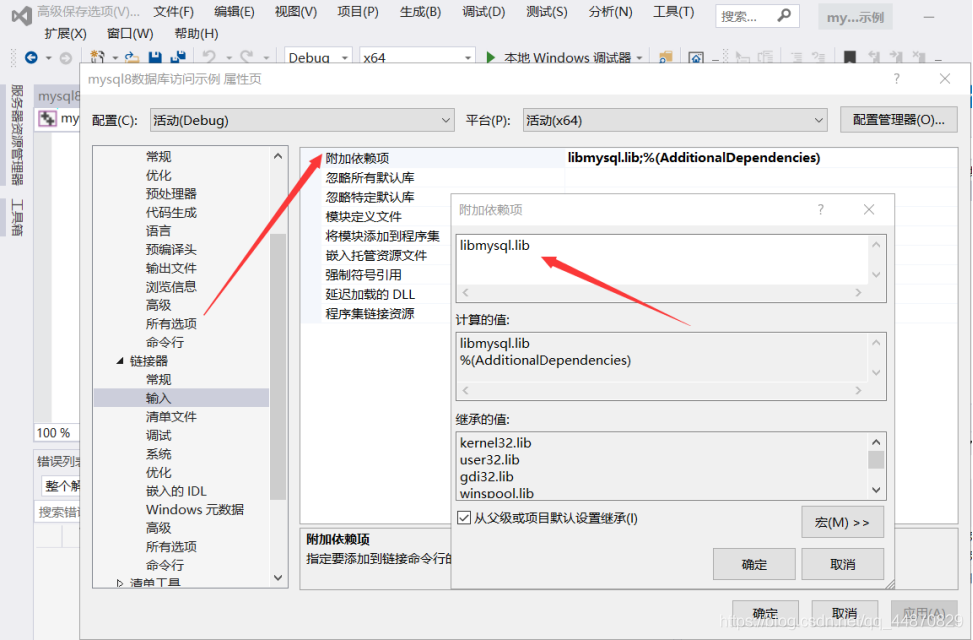The image size is (973, 640).
Task: Click the undo toolbar icon
Action: click(209, 58)
